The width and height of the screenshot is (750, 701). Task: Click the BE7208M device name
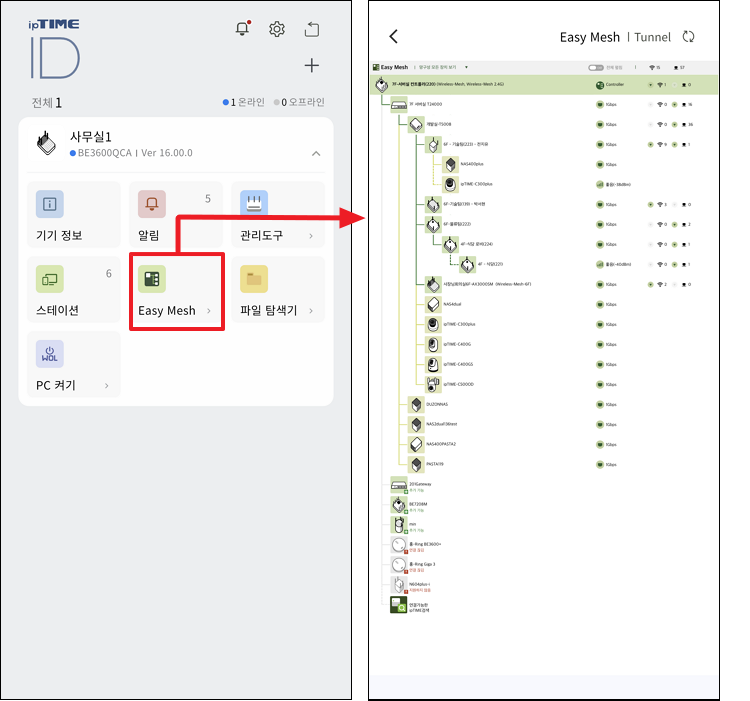[418, 504]
